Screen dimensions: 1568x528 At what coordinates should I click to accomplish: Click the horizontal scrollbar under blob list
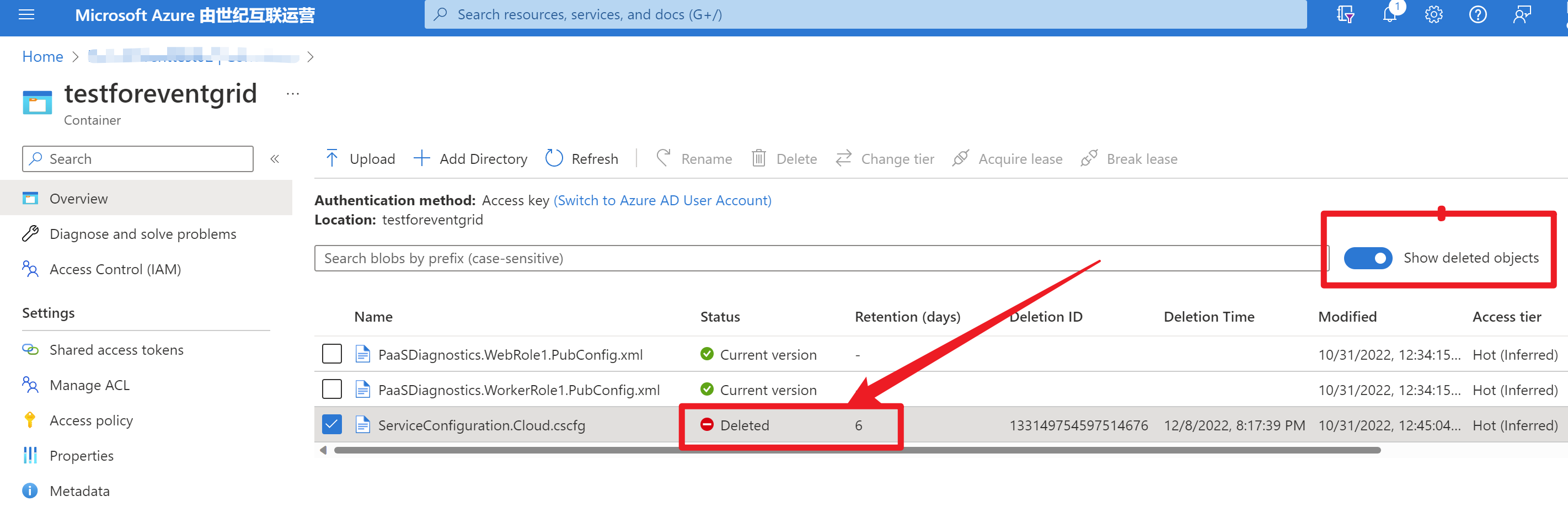(x=852, y=451)
